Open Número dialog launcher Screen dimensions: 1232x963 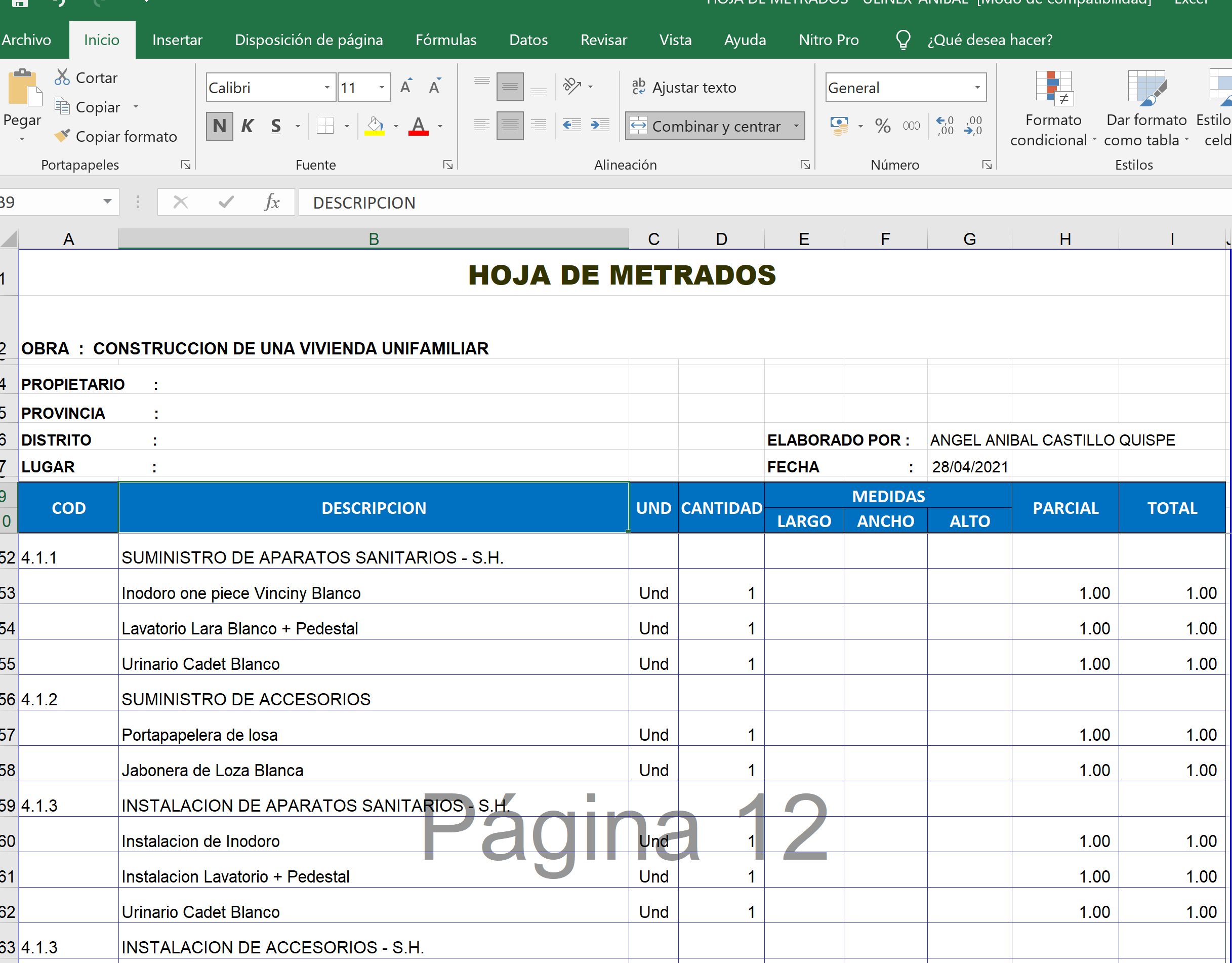(987, 165)
